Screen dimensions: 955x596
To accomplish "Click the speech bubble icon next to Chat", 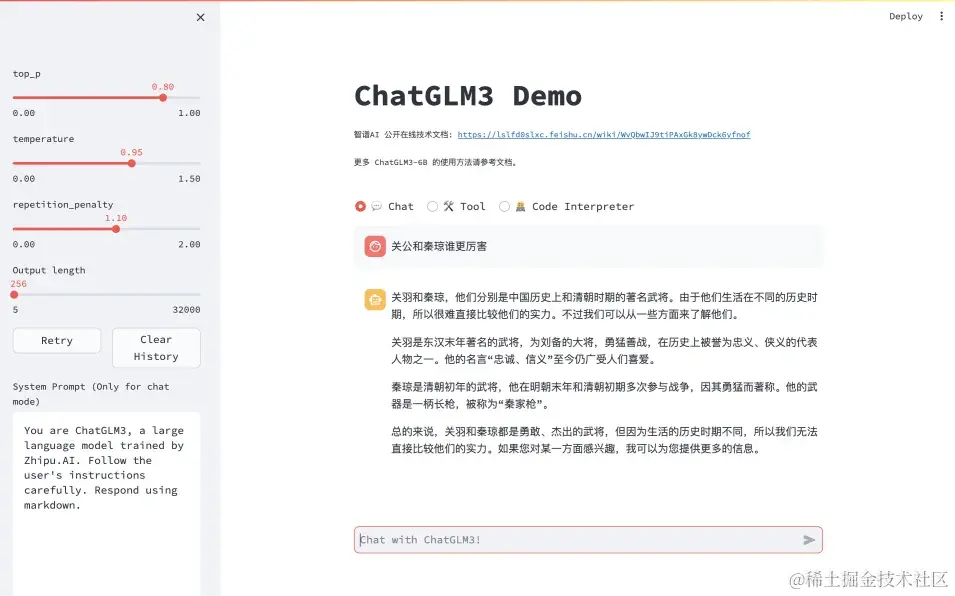I will click(x=374, y=206).
